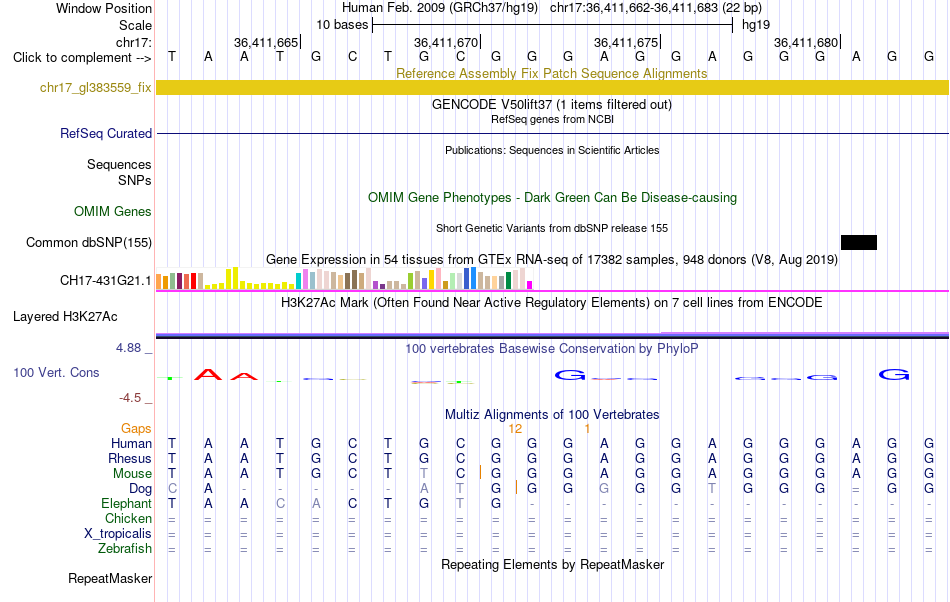Screen dimensions: 950x602
Task: Click the 100 vertebrates Basewise Conservation by PhyloP title
Action: [x=551, y=348]
